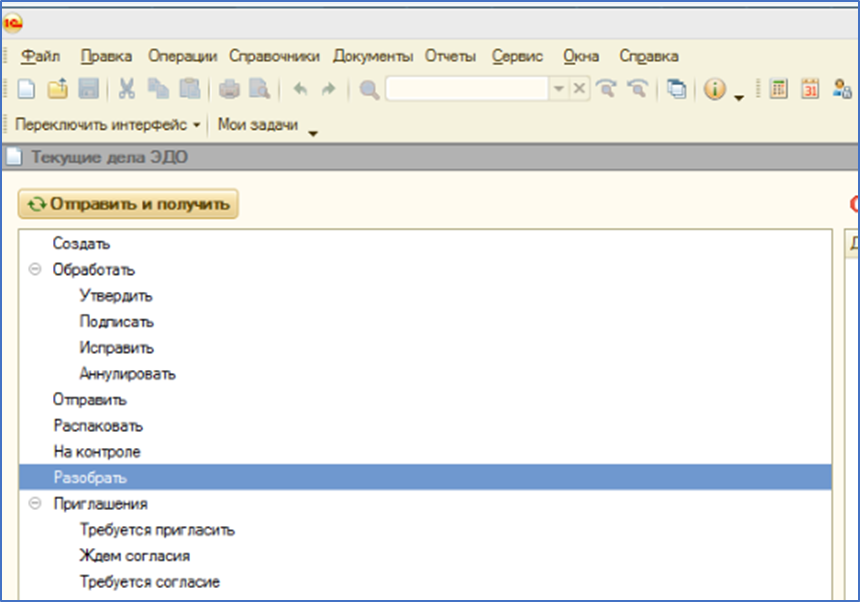Click the user lock icon
The image size is (860, 602).
coord(842,88)
